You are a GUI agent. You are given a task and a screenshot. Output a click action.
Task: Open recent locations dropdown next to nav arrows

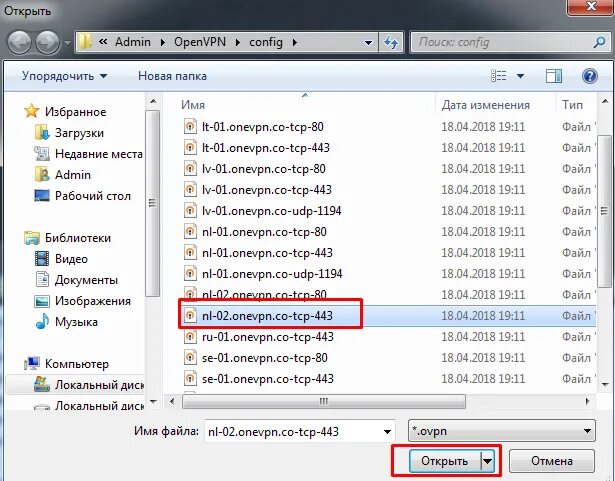click(67, 42)
